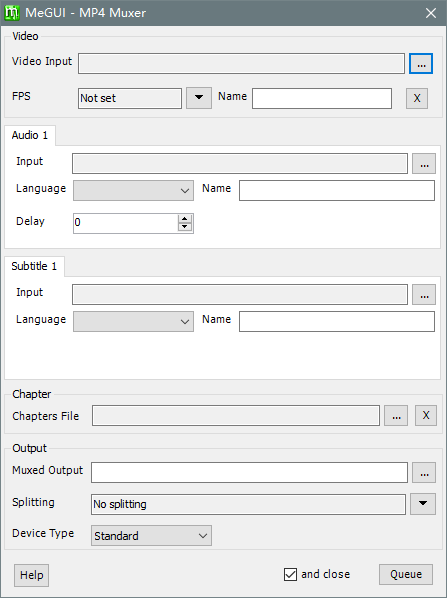Image resolution: width=447 pixels, height=598 pixels.
Task: Select the Subtitle 1 tab
Action: (34, 266)
